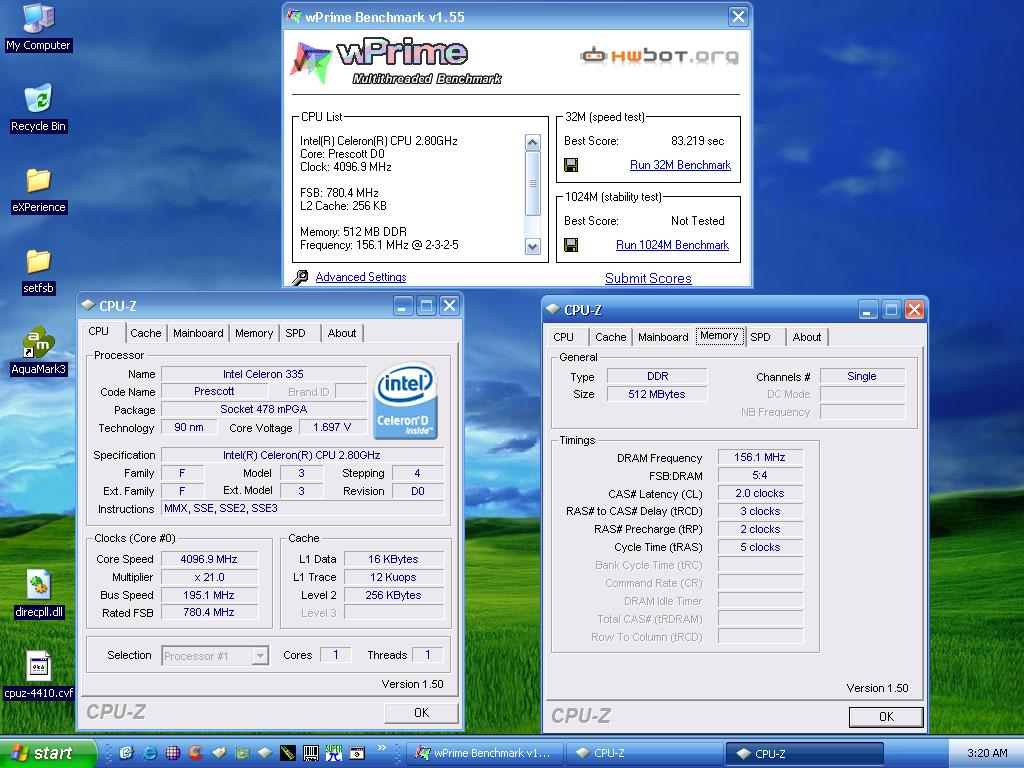Screen dimensions: 1024x768
Task: Click the purple grid quick launch icon
Action: (x=172, y=753)
